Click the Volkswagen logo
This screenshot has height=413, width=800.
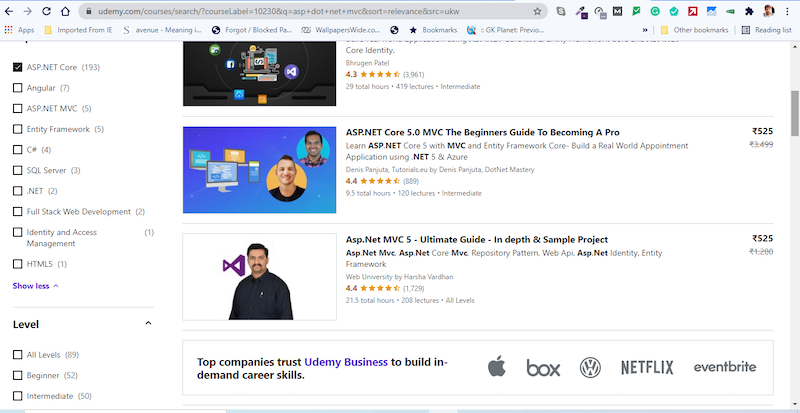pos(590,368)
